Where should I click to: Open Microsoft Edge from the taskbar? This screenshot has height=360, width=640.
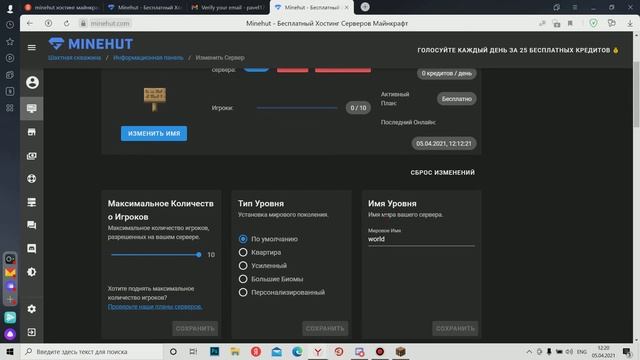297,351
